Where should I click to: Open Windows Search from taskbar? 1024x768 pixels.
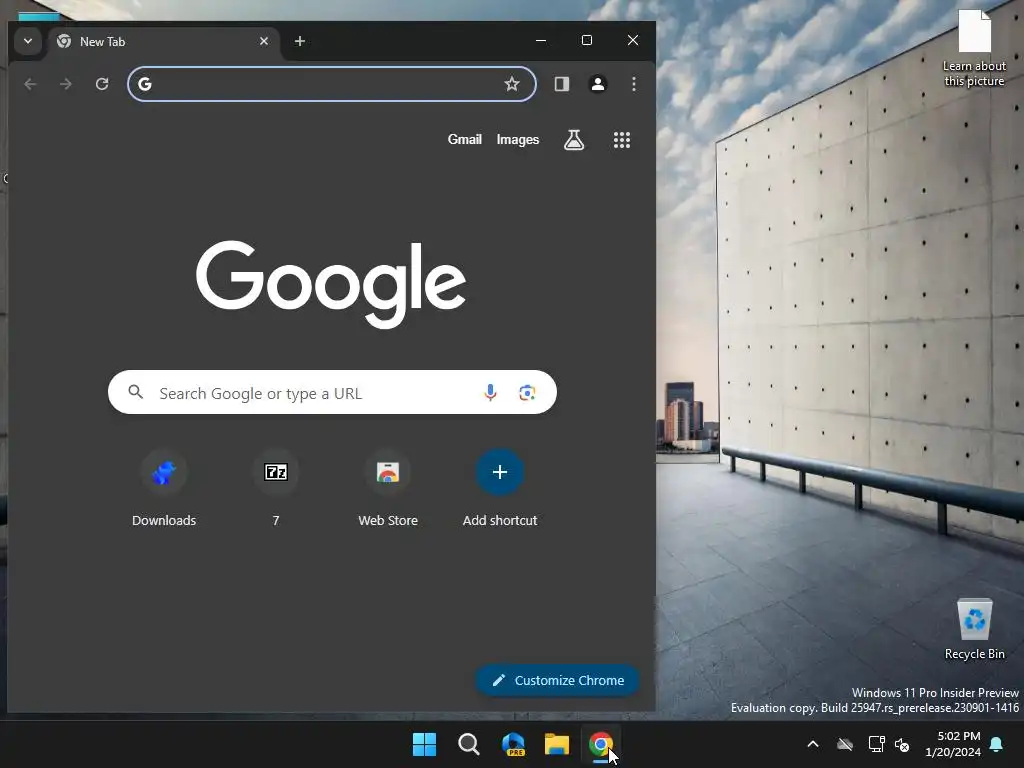pyautogui.click(x=469, y=744)
